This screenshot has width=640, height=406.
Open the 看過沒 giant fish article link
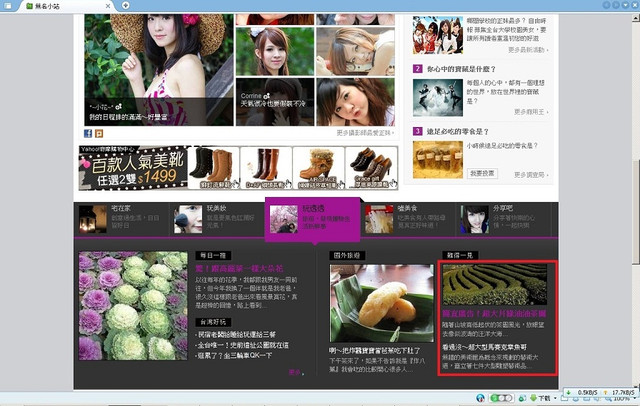pos(484,347)
